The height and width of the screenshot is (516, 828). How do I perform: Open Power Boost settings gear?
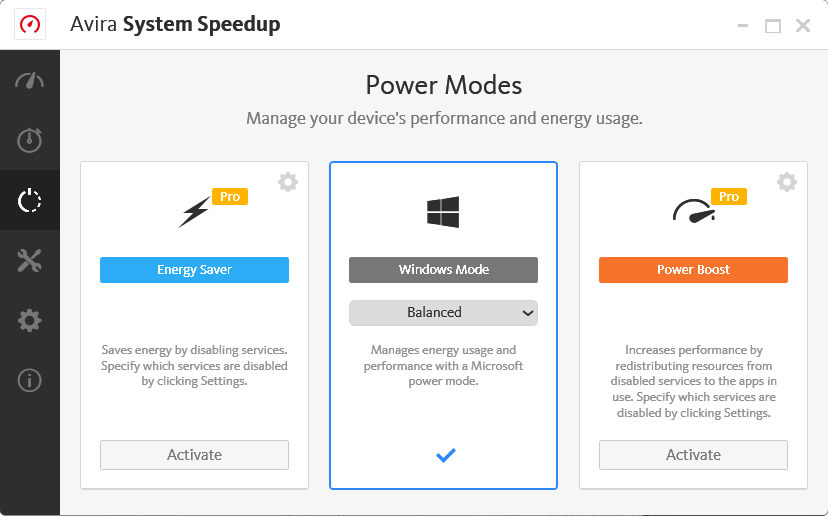[x=787, y=182]
